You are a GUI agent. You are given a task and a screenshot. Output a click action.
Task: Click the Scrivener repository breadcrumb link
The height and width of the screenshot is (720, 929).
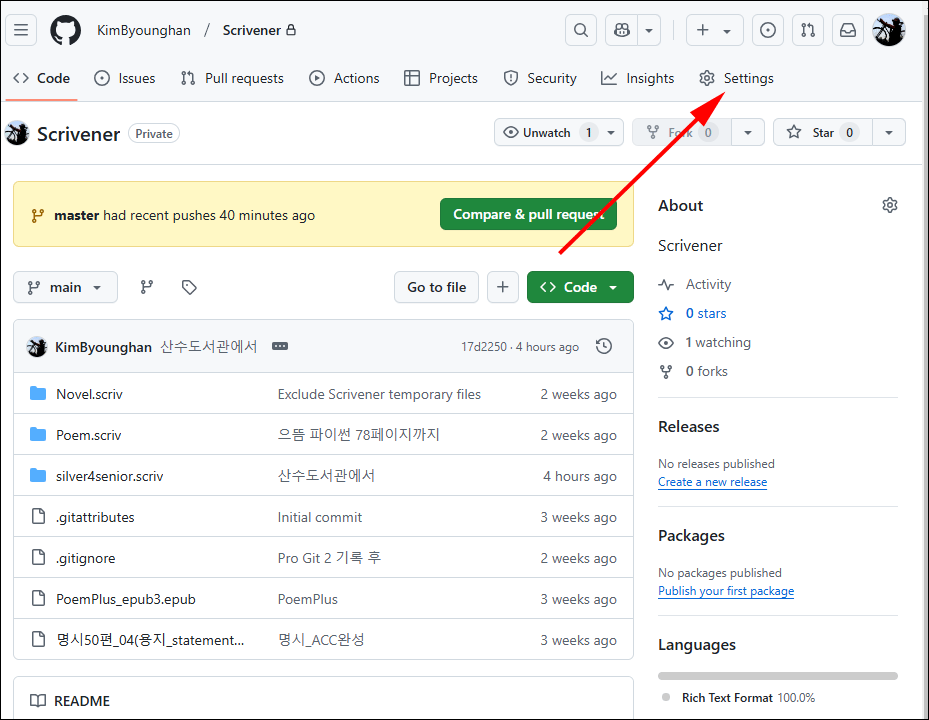pyautogui.click(x=252, y=30)
